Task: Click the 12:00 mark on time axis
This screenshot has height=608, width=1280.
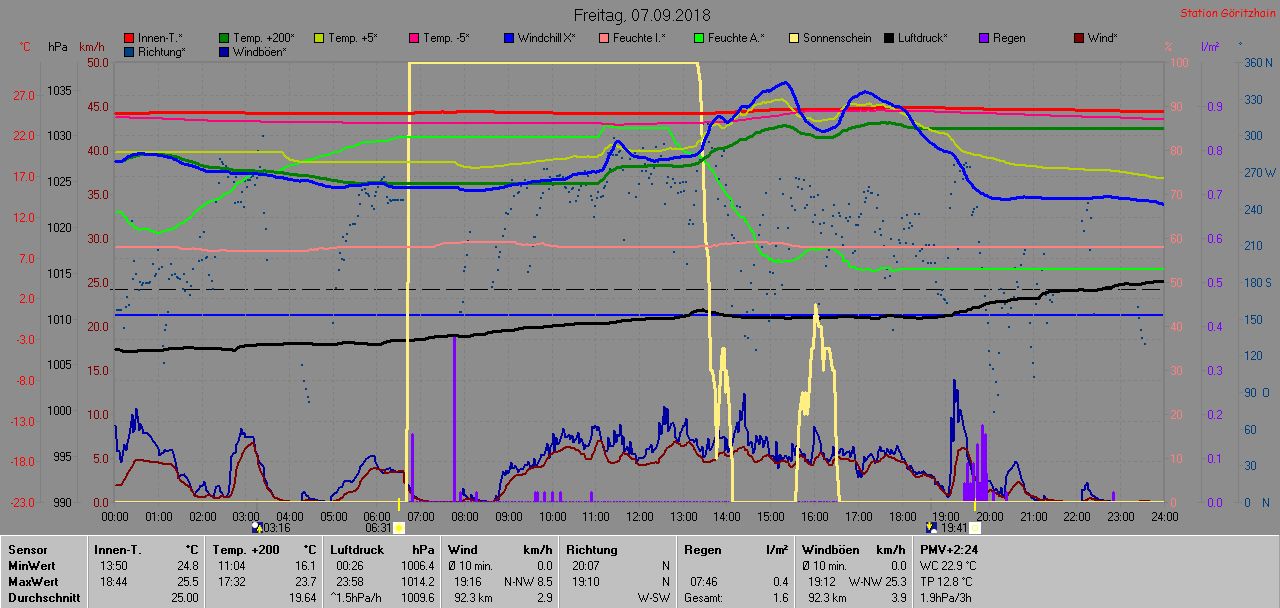Action: (639, 516)
